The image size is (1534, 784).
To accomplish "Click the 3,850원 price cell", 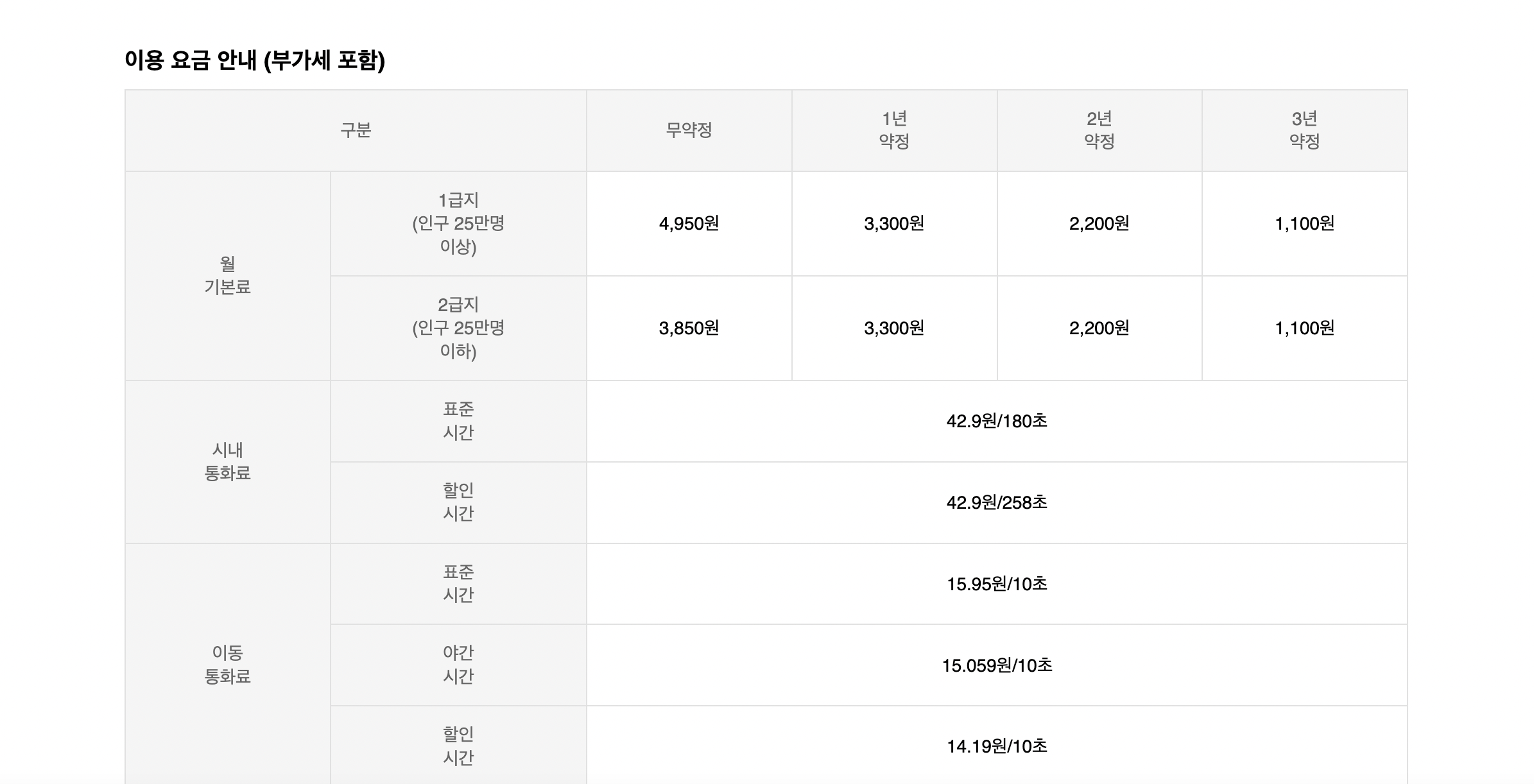I will pyautogui.click(x=689, y=328).
